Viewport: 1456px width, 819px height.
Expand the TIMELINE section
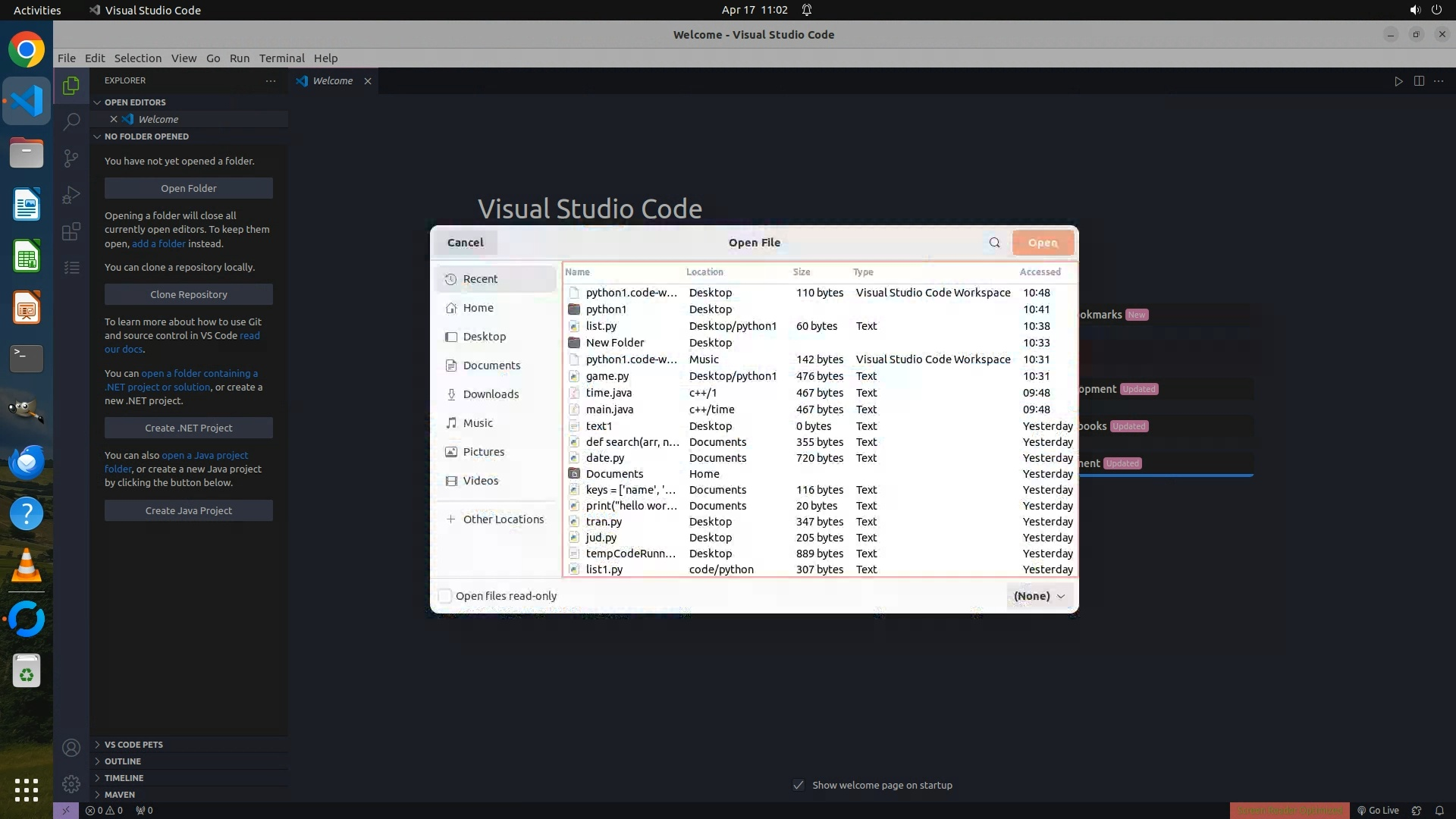click(x=124, y=778)
